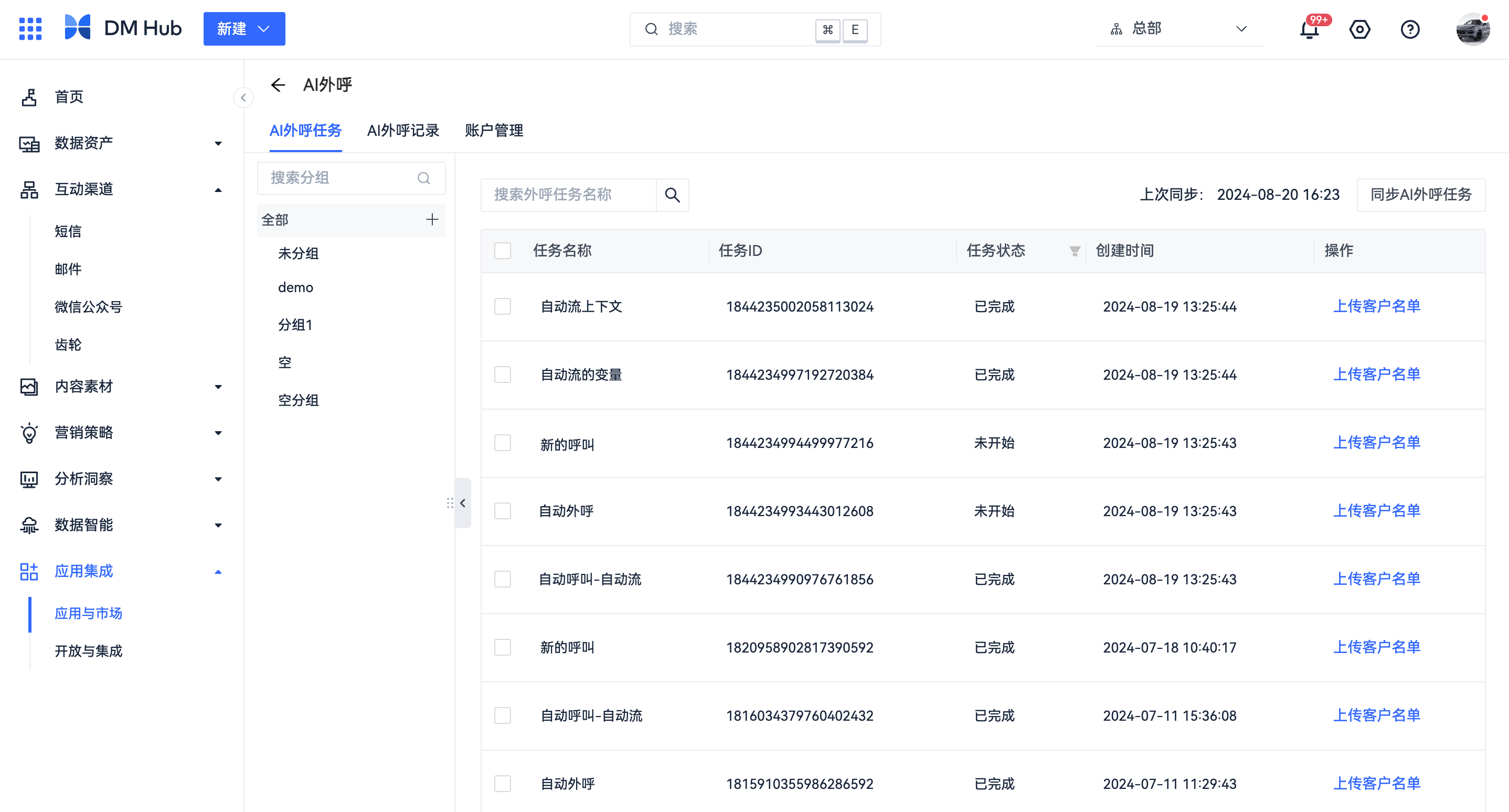Open 应用与市场 in the sidebar
This screenshot has width=1509, height=812.
pos(88,614)
